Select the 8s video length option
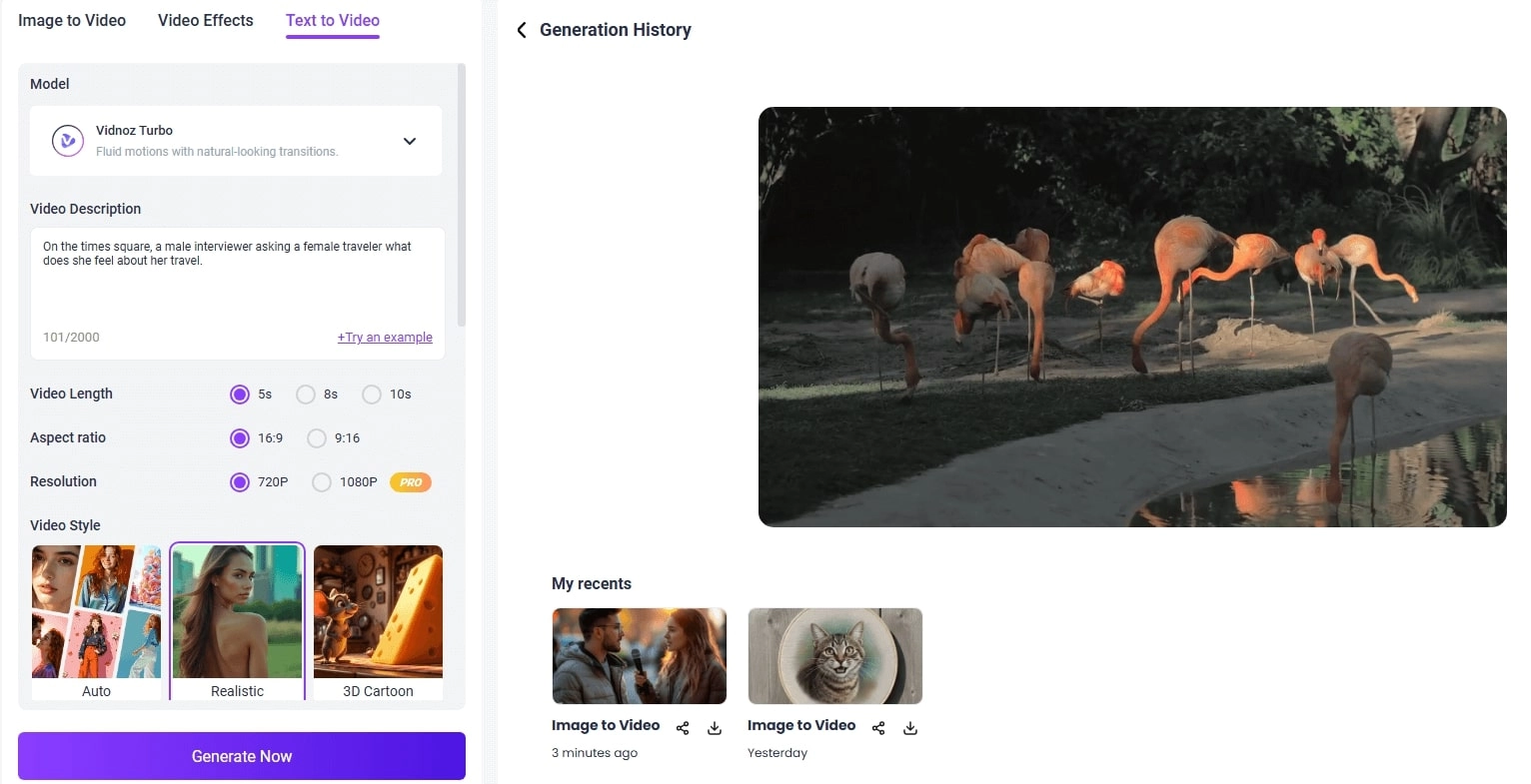1531x784 pixels. click(x=306, y=394)
